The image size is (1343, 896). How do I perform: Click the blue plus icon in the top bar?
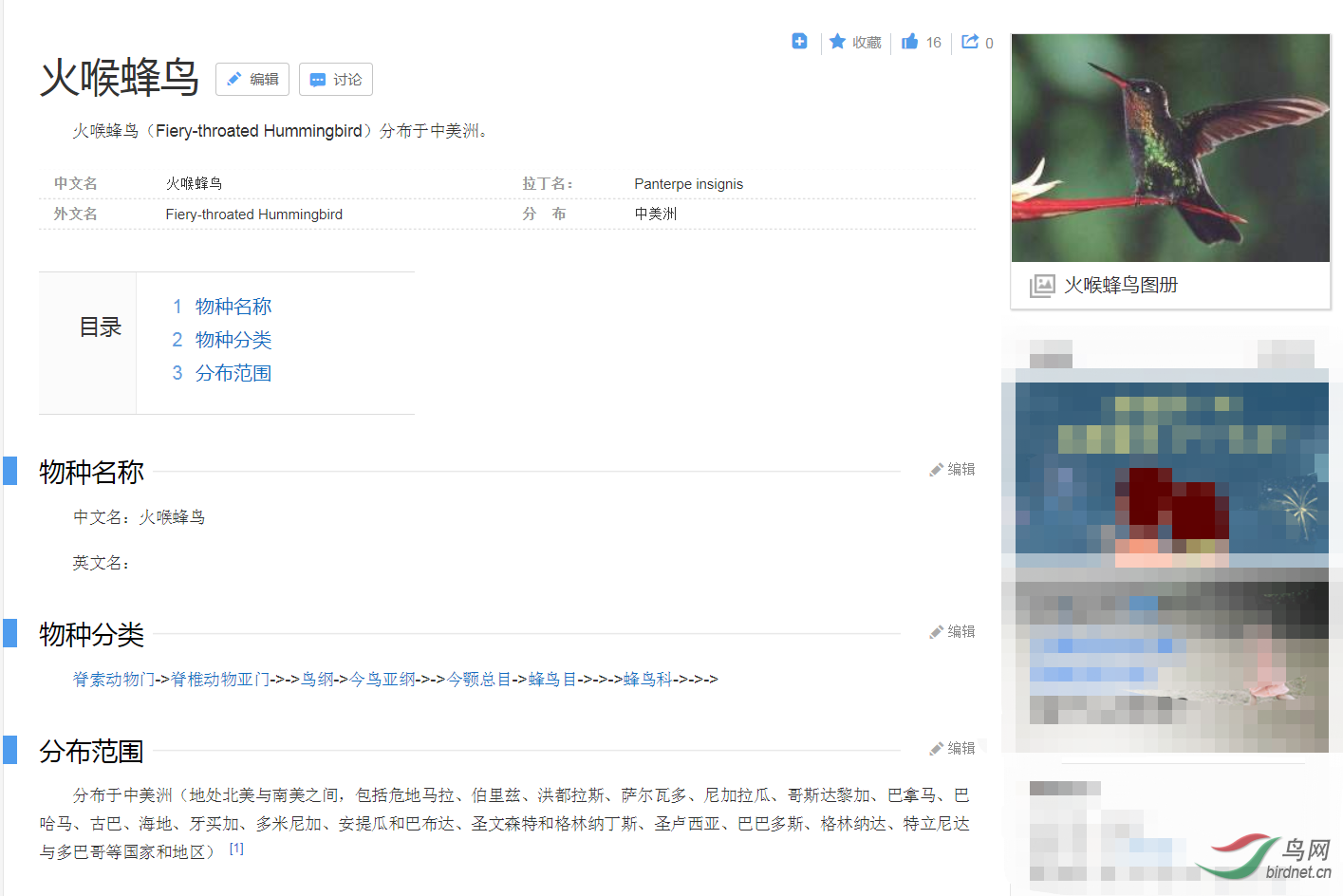click(799, 42)
